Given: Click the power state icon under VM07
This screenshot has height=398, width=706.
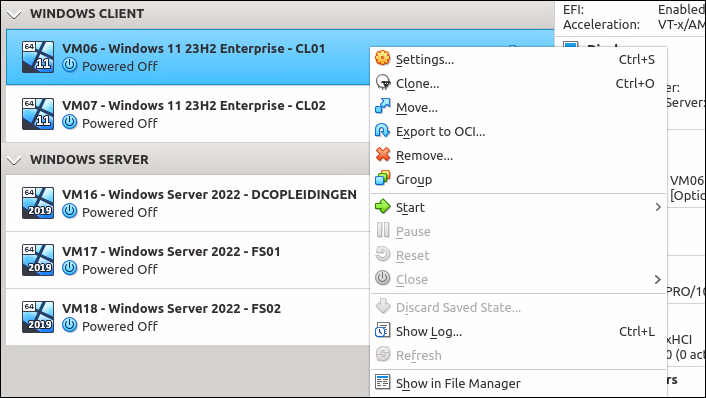Looking at the screenshot, I should click(x=69, y=122).
